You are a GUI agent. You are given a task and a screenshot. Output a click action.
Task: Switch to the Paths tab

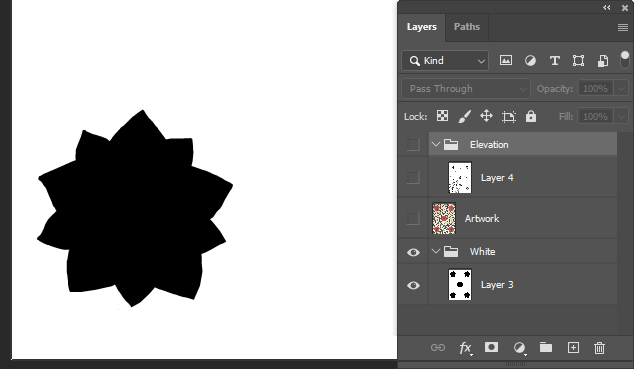click(467, 27)
